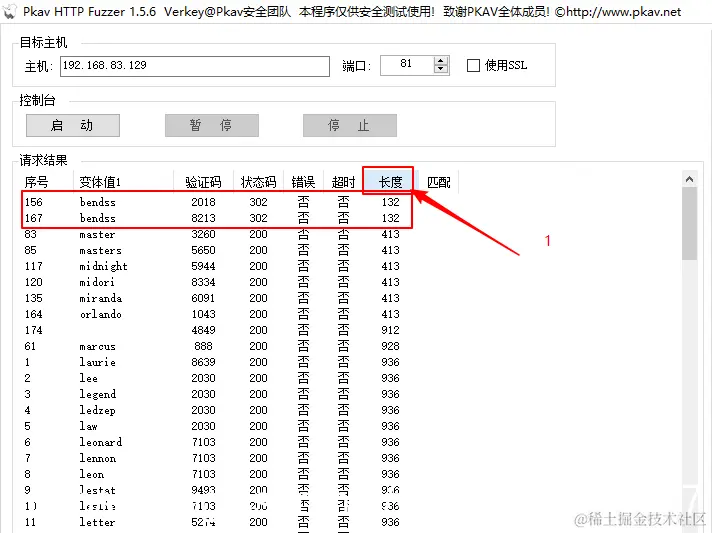Image resolution: width=712 pixels, height=533 pixels.
Task: Click captcha cell 8213 in row 167
Action: point(203,218)
